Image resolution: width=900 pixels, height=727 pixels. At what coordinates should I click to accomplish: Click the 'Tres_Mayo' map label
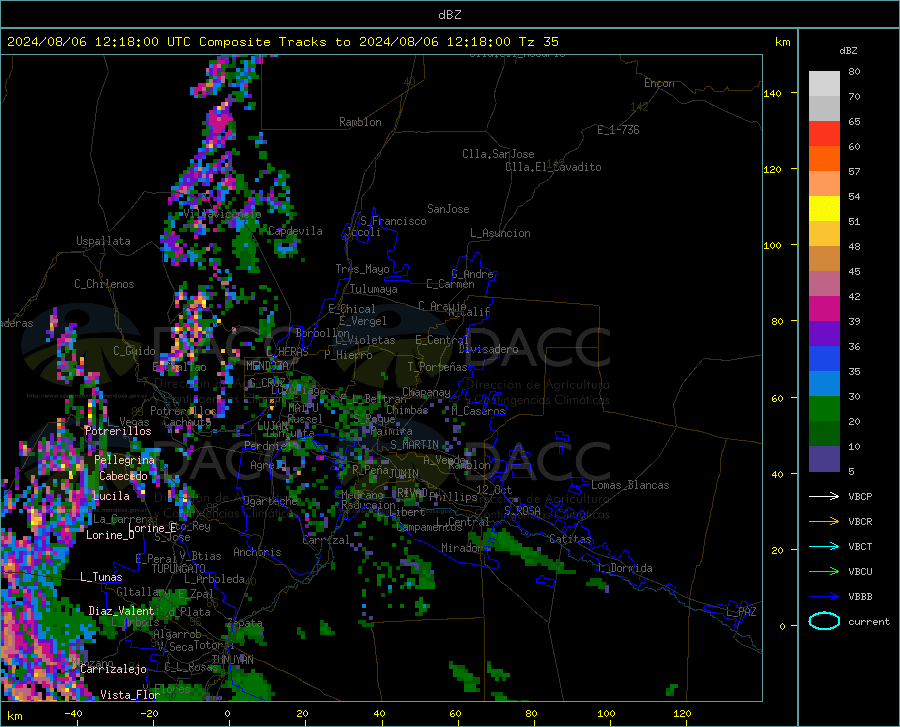coord(362,269)
